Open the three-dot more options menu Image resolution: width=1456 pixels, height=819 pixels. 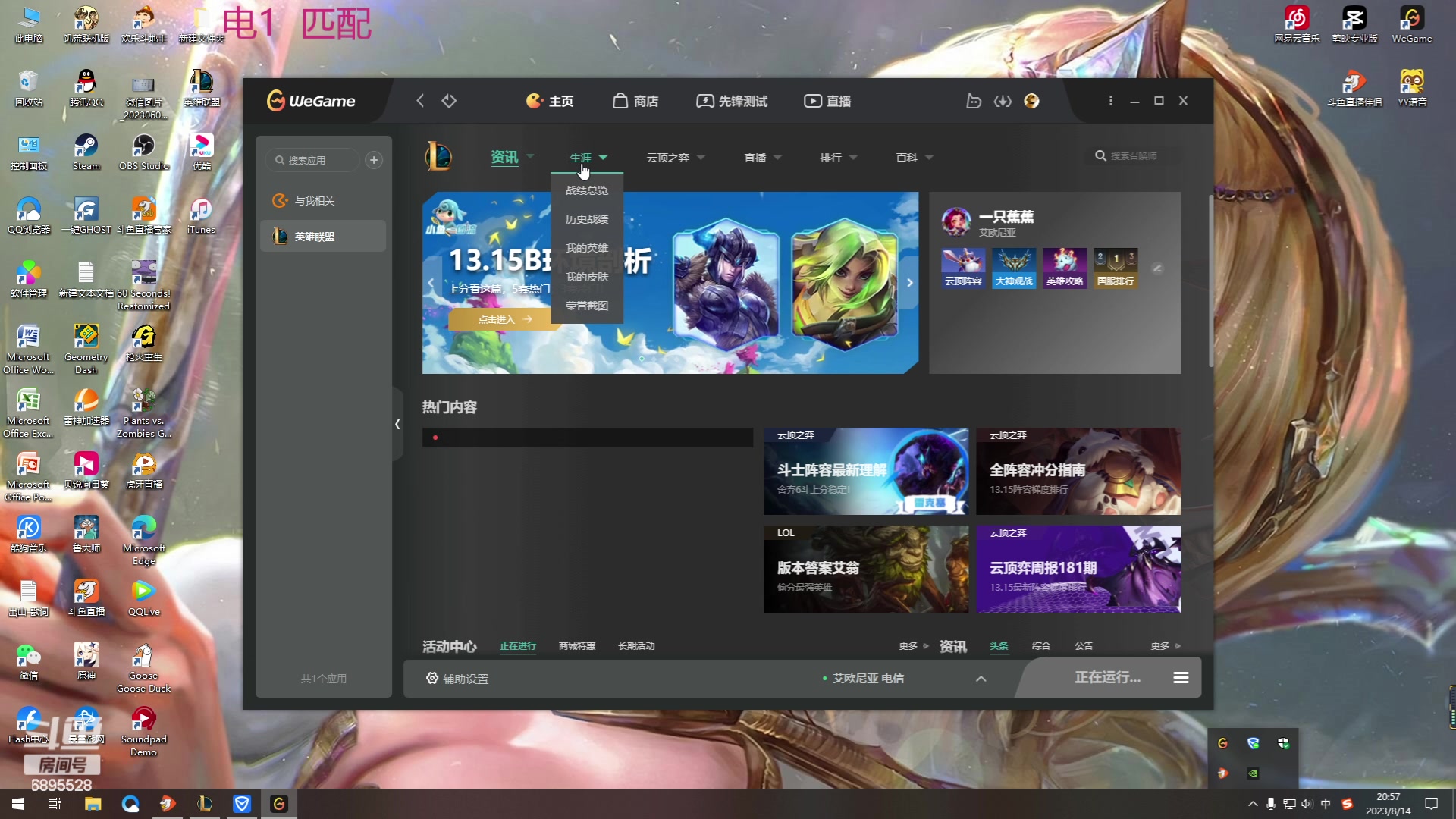pyautogui.click(x=1110, y=101)
